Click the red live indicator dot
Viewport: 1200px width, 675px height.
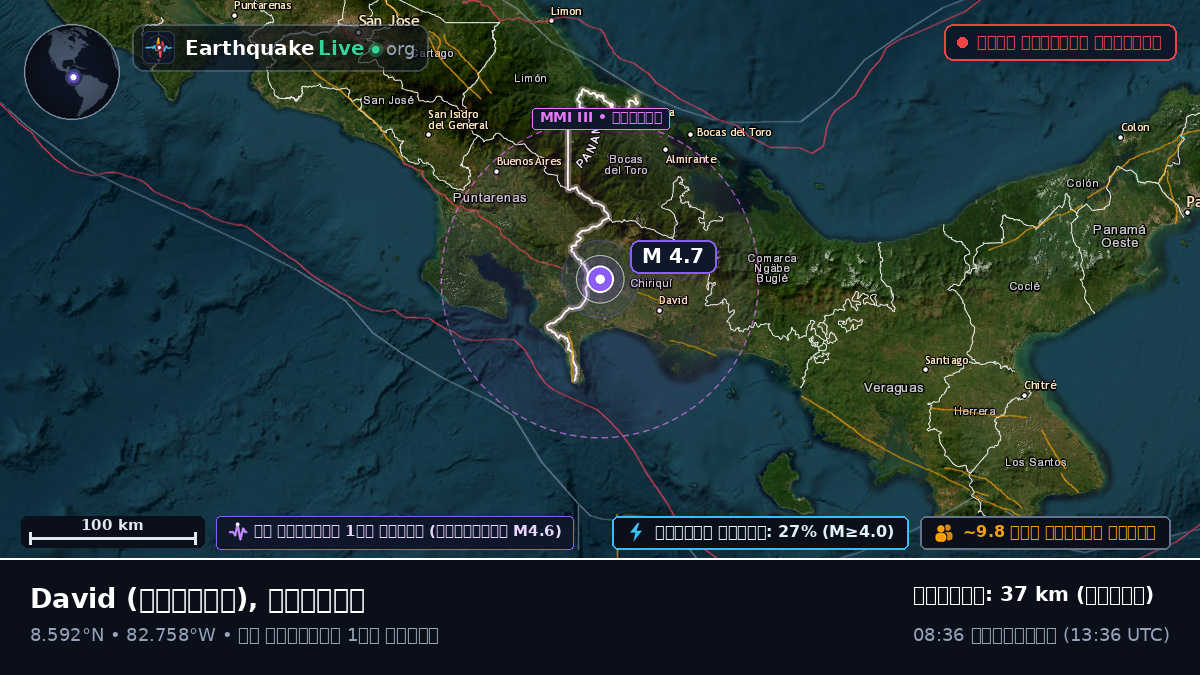[962, 43]
